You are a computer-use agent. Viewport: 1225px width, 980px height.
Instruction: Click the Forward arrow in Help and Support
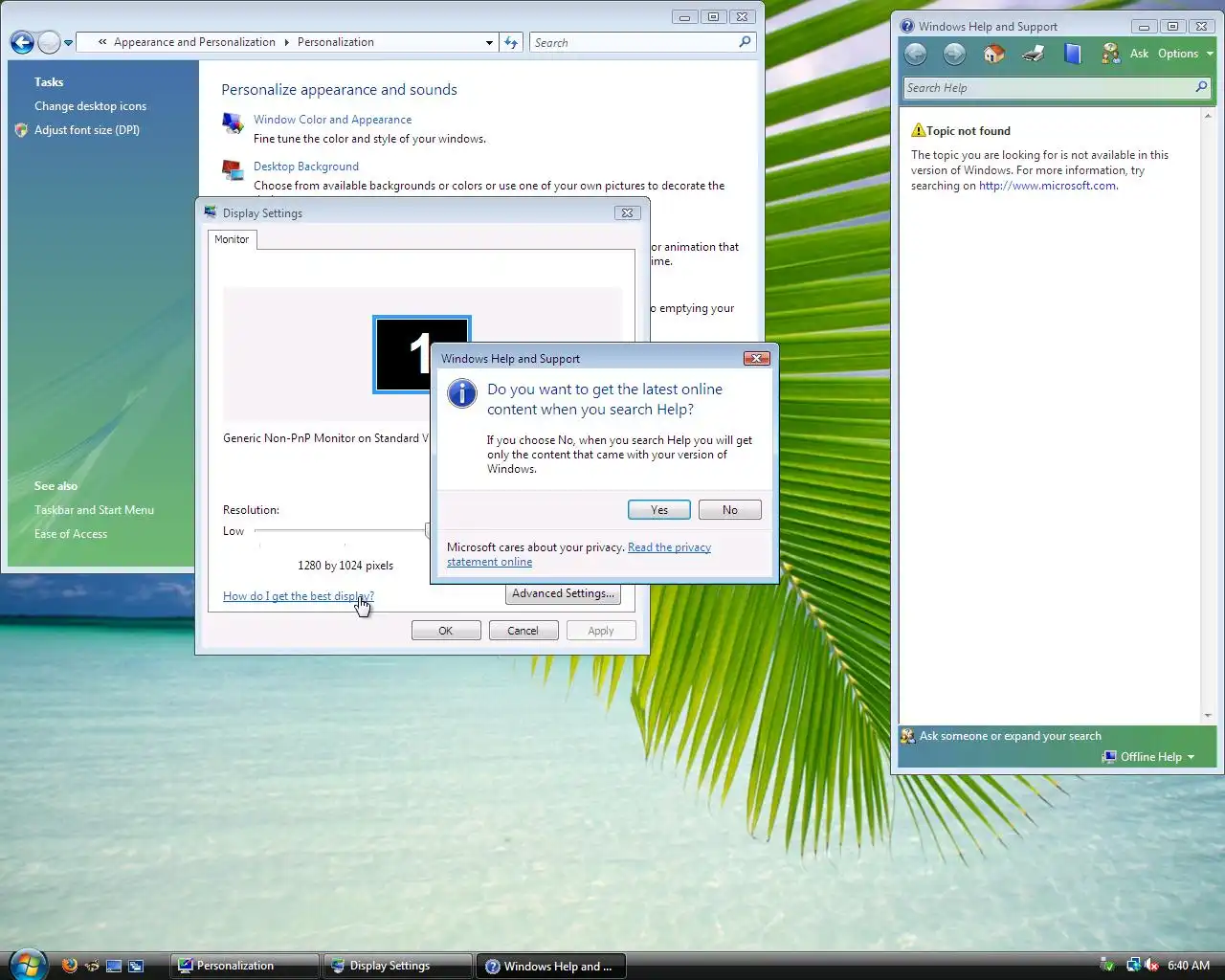coord(954,54)
